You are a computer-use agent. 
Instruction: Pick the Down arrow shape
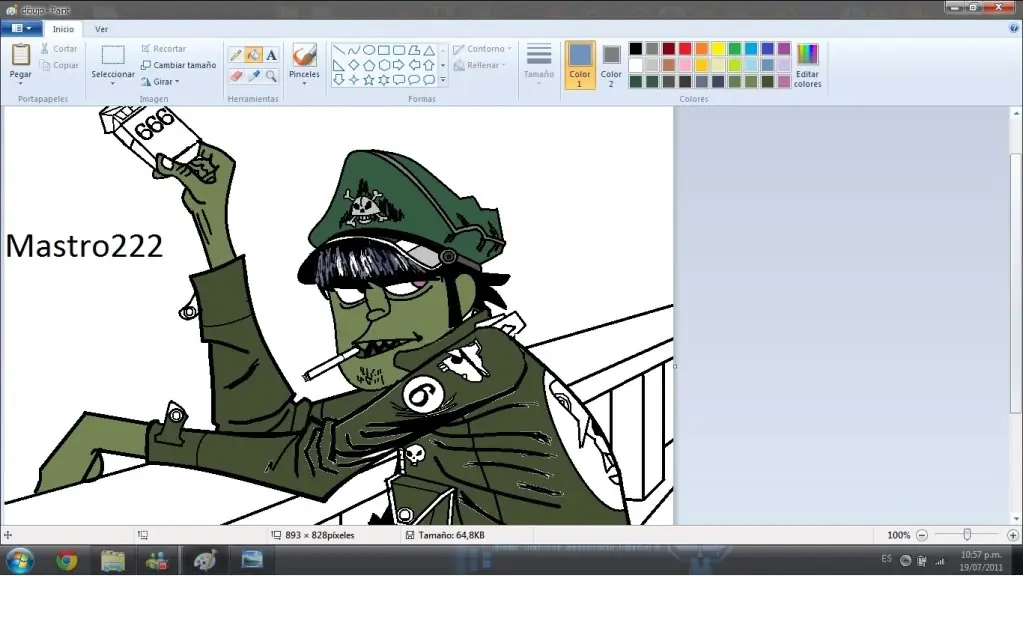339,80
